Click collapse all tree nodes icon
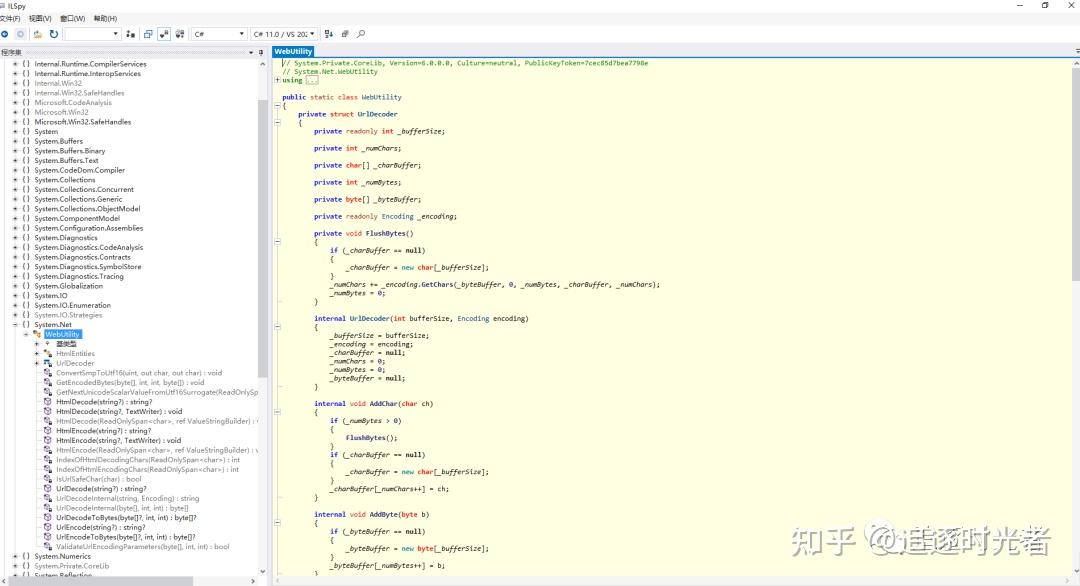This screenshot has height=586, width=1080. [x=345, y=34]
